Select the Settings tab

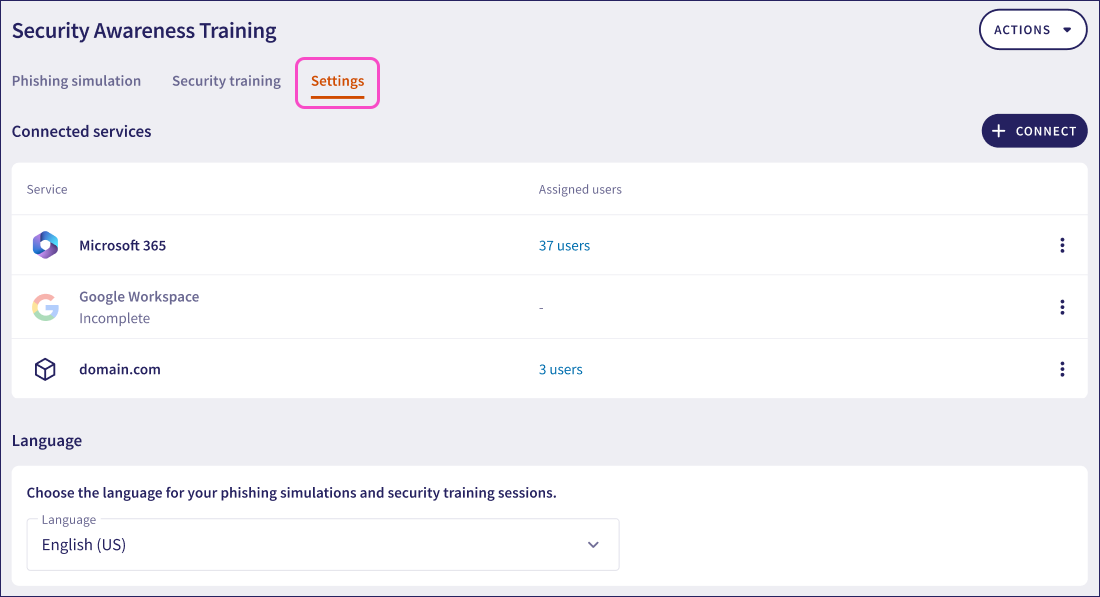click(337, 81)
